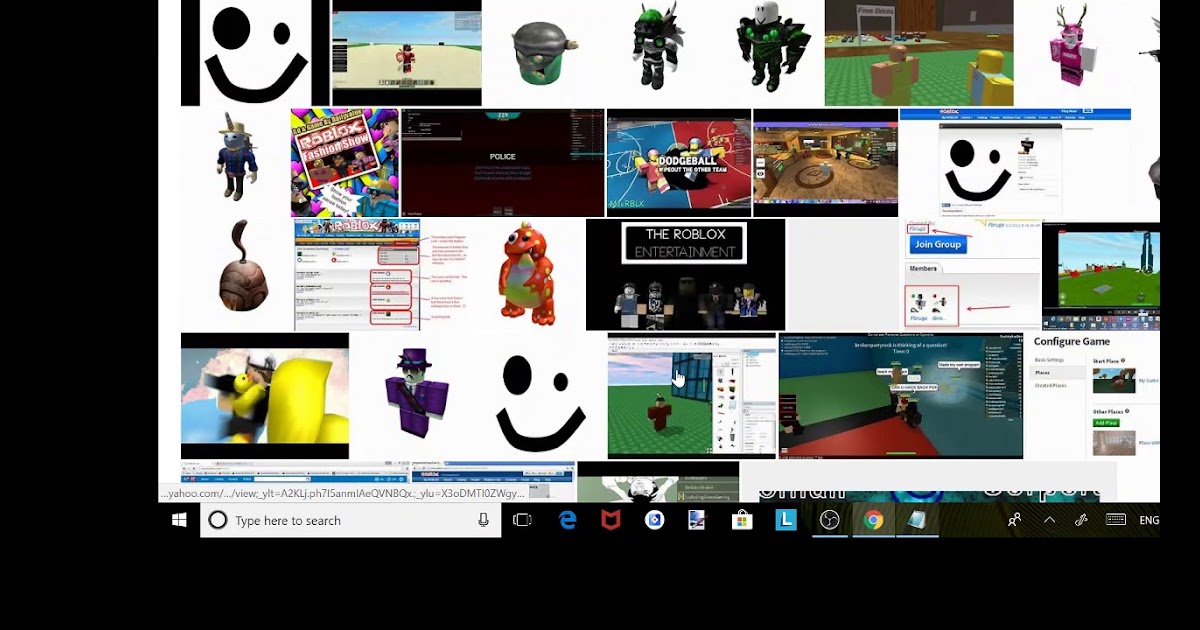Open THE ROBLOX ENTERTAINMENT image
Viewport: 1200px width, 630px height.
click(686, 275)
